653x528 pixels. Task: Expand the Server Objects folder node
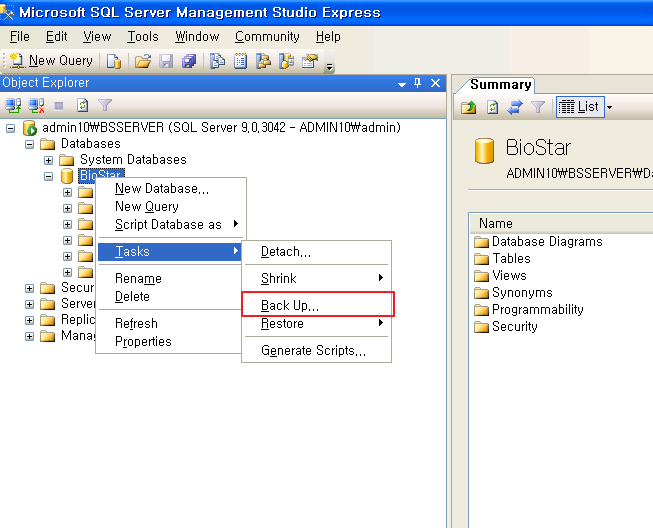(x=30, y=304)
